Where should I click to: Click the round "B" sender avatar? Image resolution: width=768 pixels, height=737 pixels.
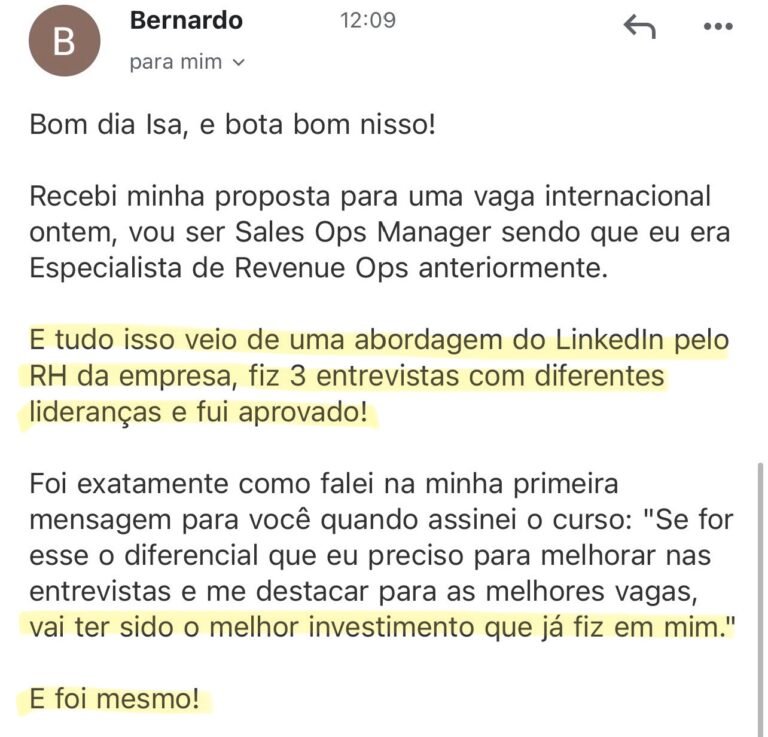pyautogui.click(x=65, y=40)
